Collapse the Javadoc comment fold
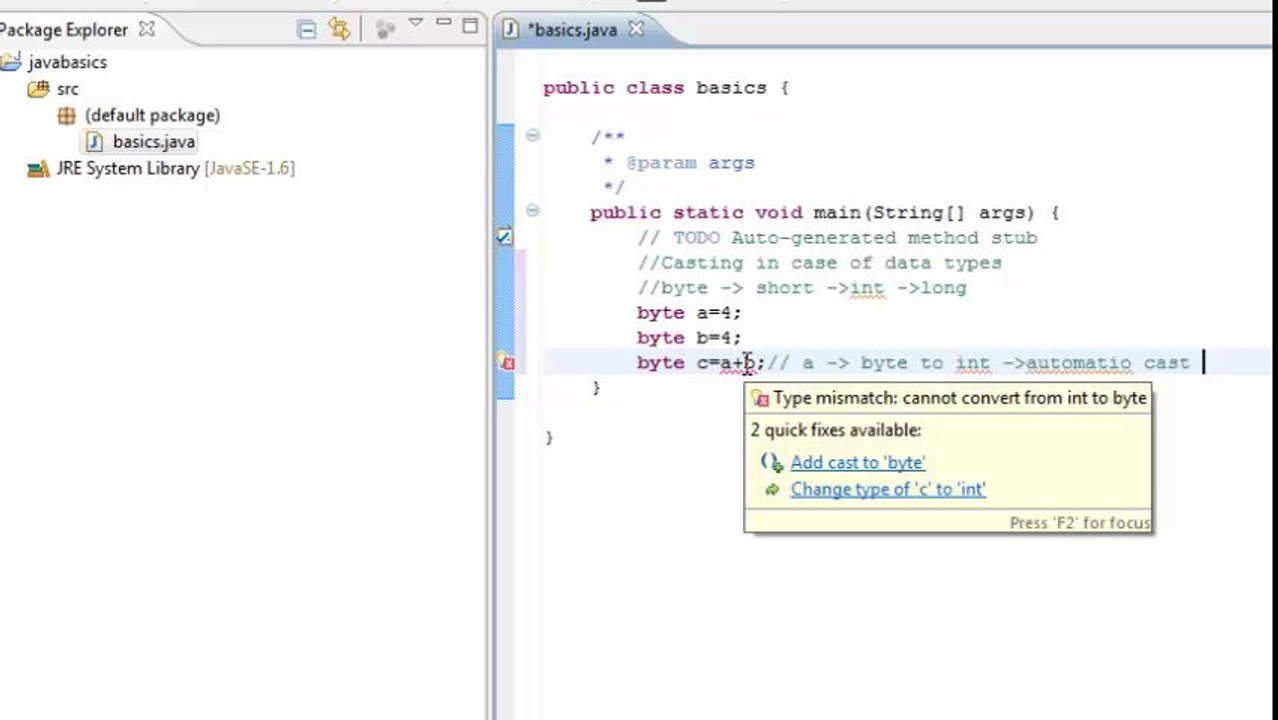 (533, 135)
